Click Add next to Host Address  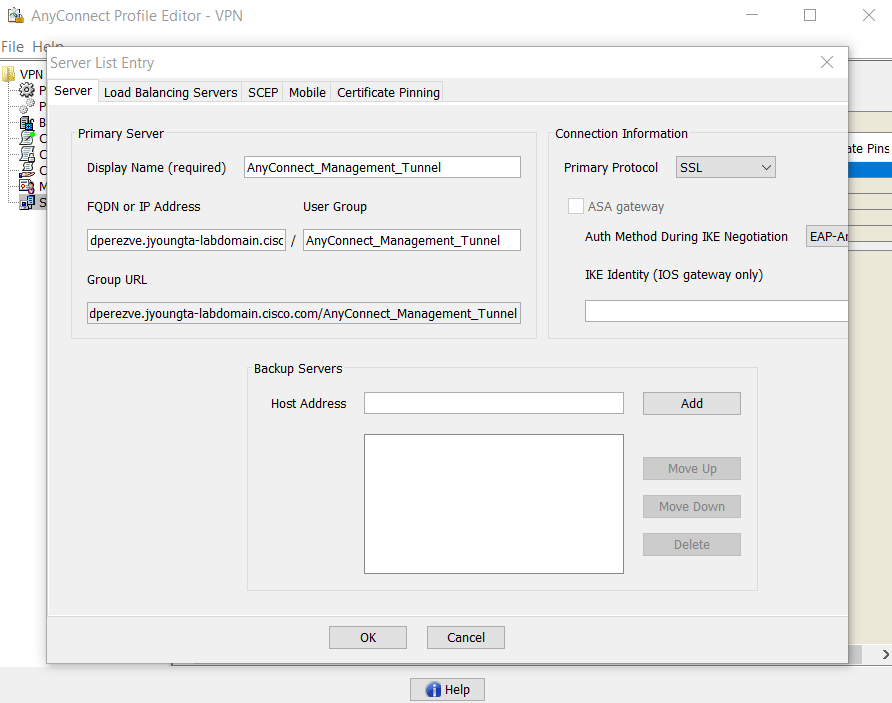pos(692,403)
